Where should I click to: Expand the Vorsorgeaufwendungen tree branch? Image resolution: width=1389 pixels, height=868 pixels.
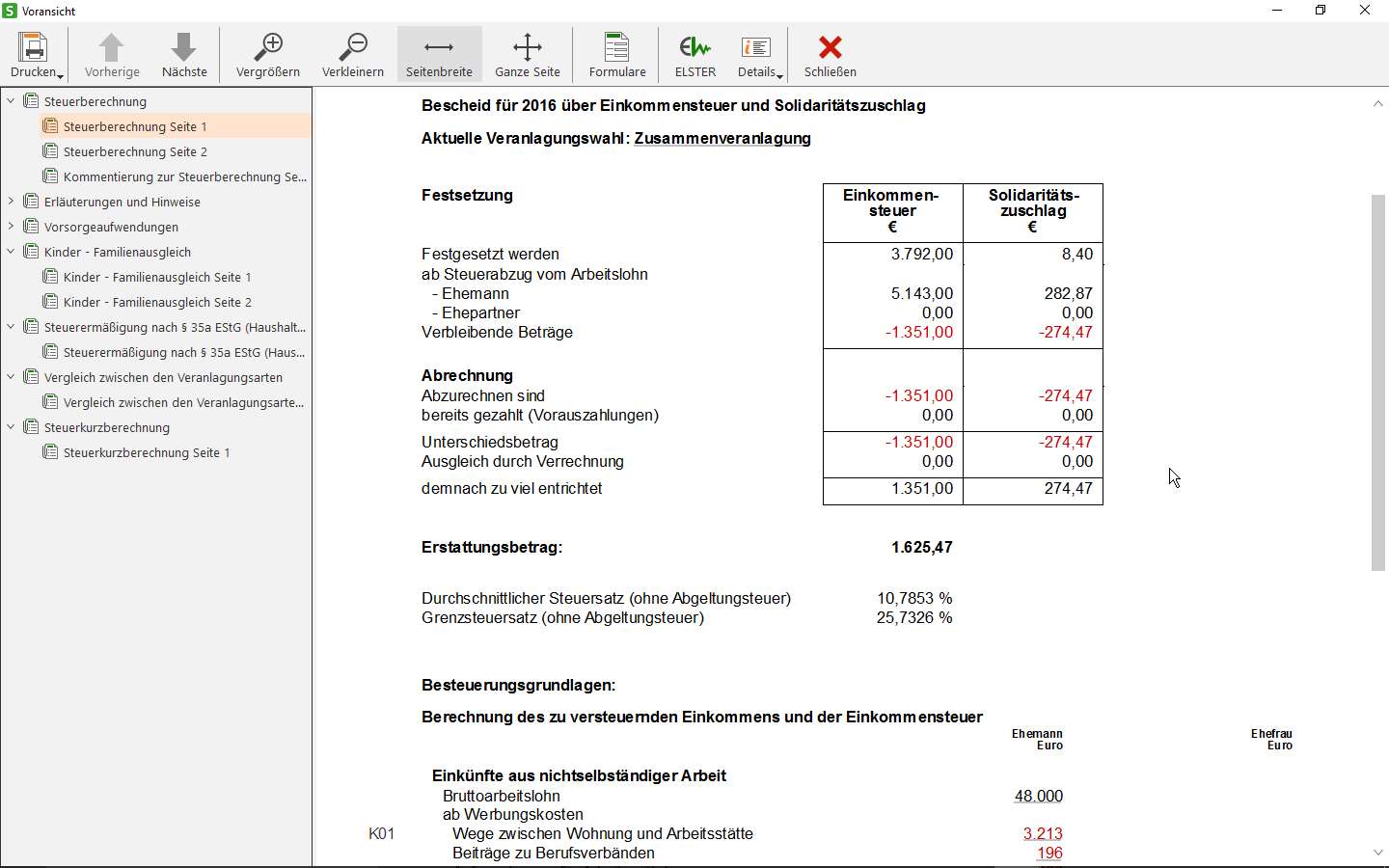click(10, 227)
